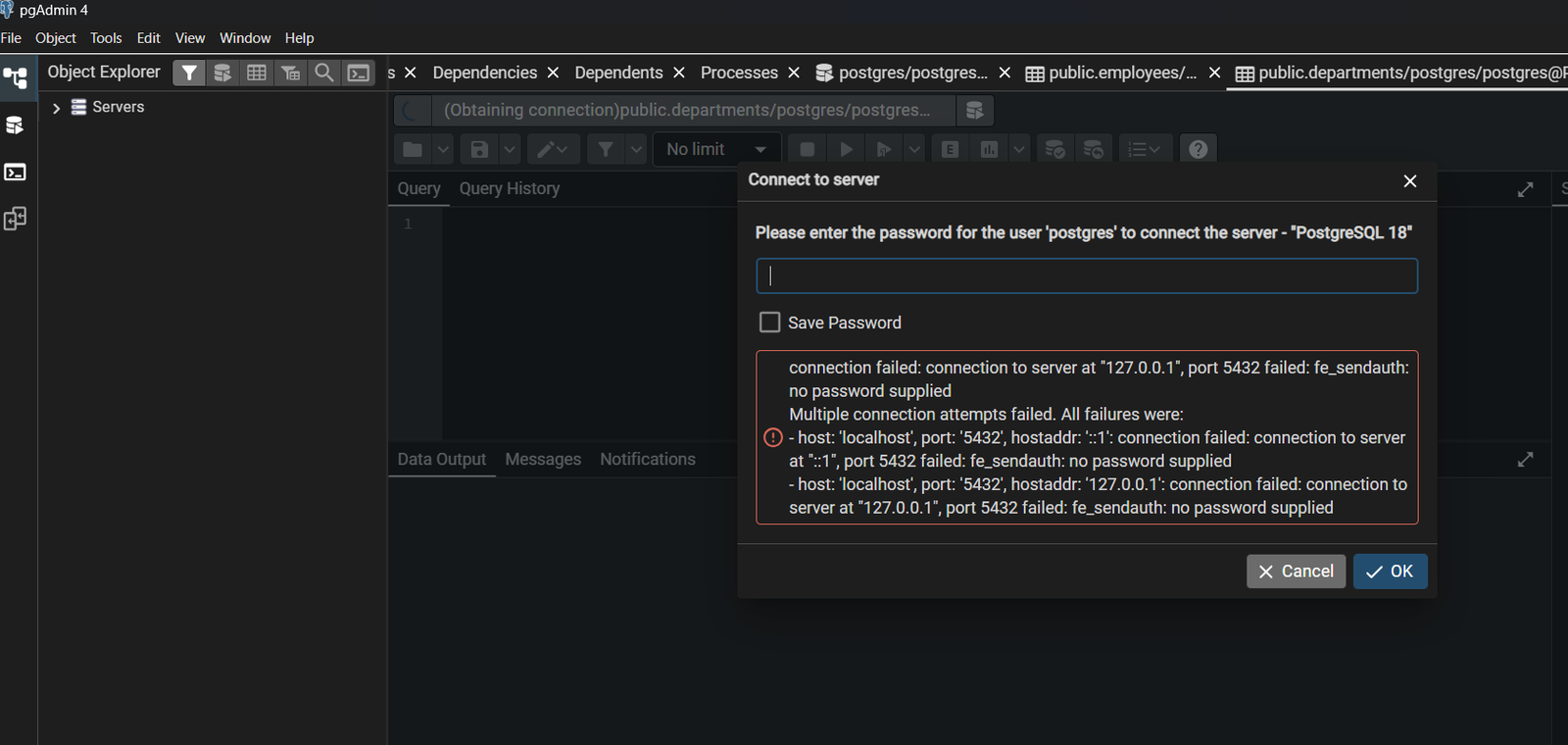Click Object Explorer filter funnel icon
The height and width of the screenshot is (745, 1568).
tap(189, 73)
